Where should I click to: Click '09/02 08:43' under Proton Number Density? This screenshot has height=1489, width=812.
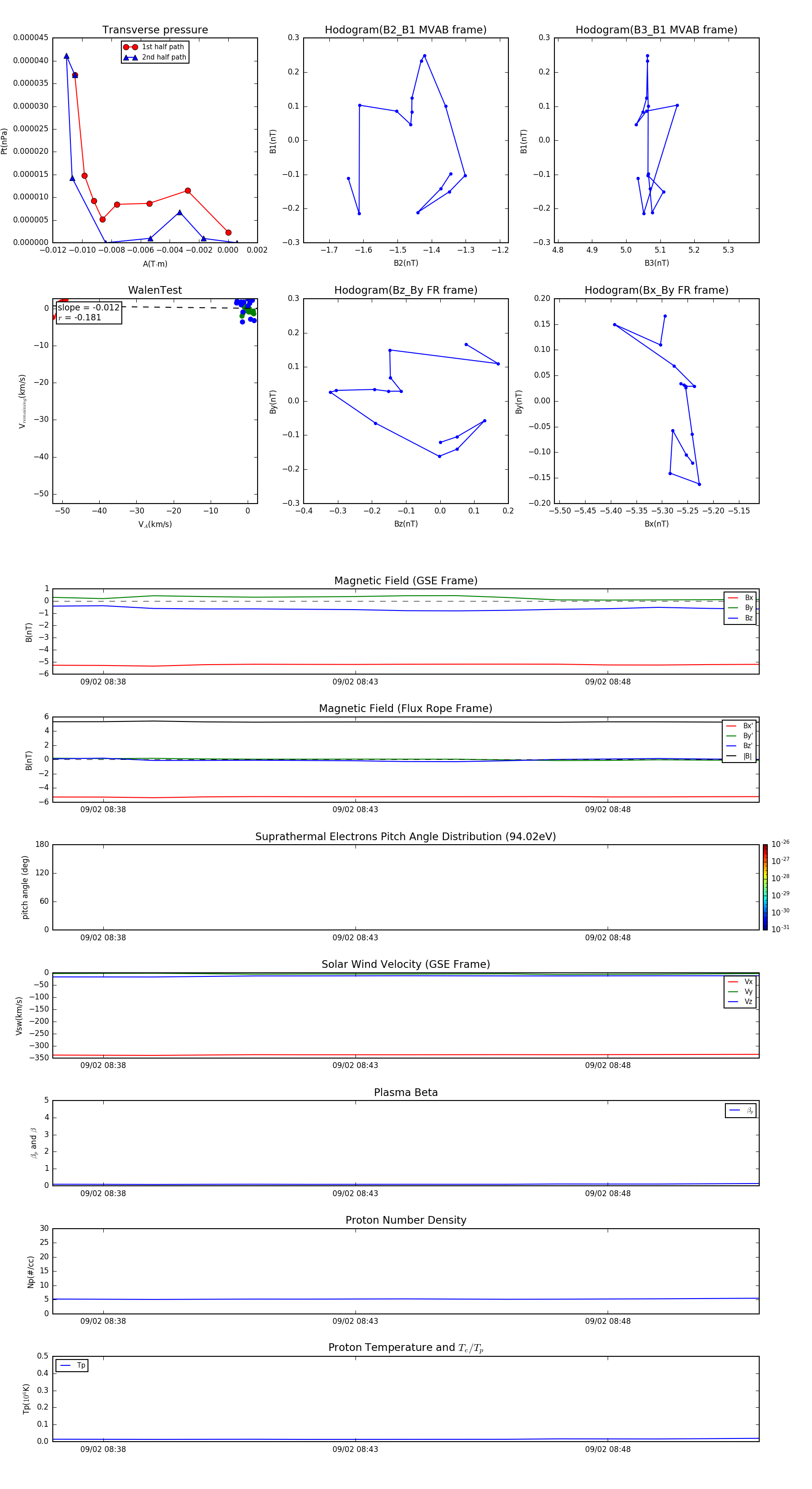[355, 1321]
